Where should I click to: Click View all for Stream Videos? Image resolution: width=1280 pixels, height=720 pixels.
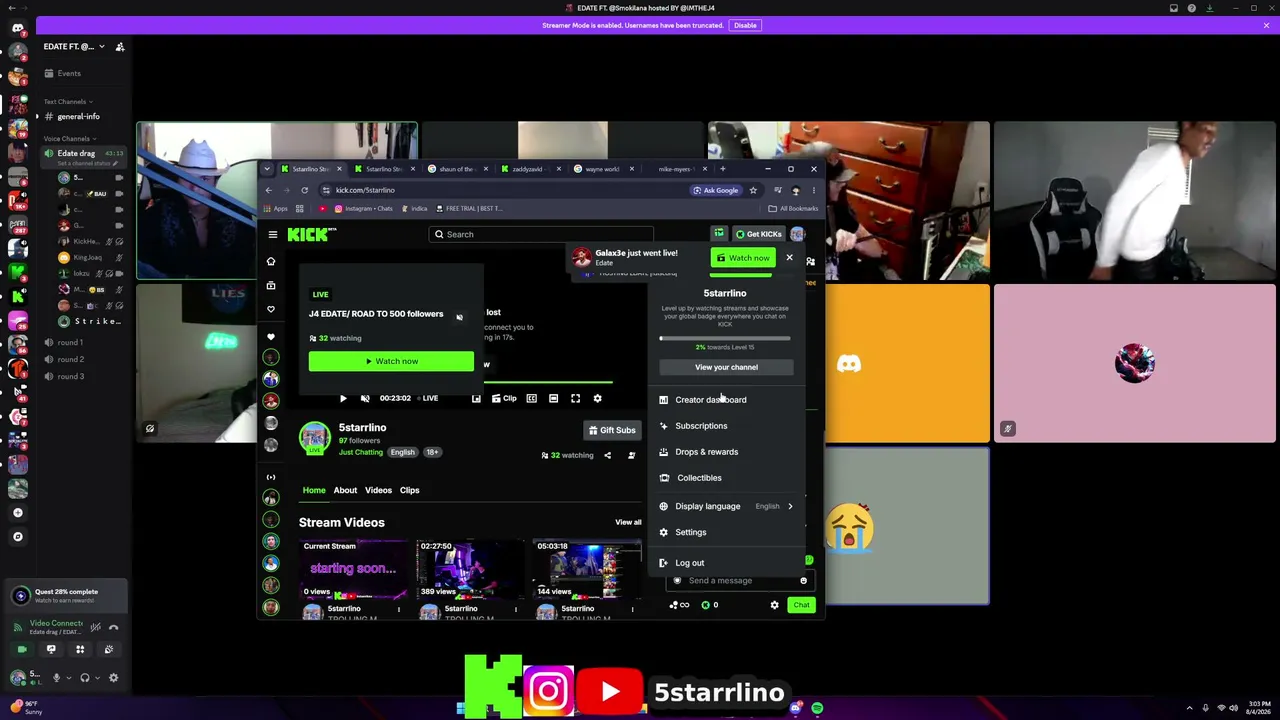click(x=628, y=522)
